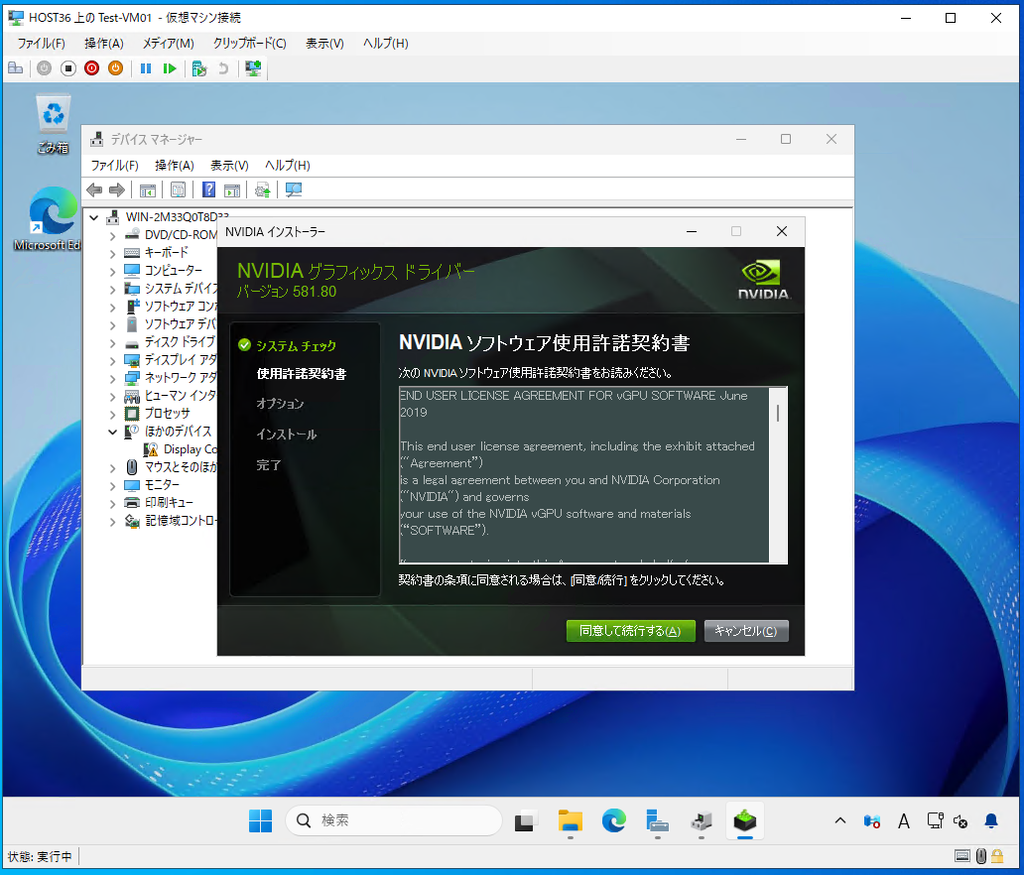The image size is (1024, 875).
Task: Click the Back arrow in Device Manager toolbar
Action: tap(94, 190)
